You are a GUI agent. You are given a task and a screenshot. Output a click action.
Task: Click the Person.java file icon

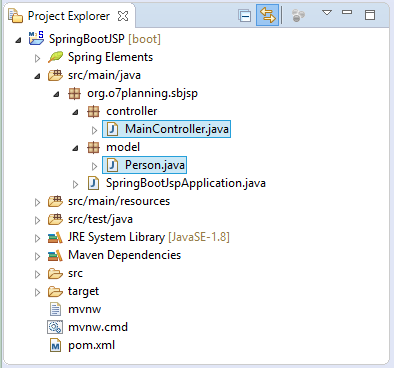(112, 165)
